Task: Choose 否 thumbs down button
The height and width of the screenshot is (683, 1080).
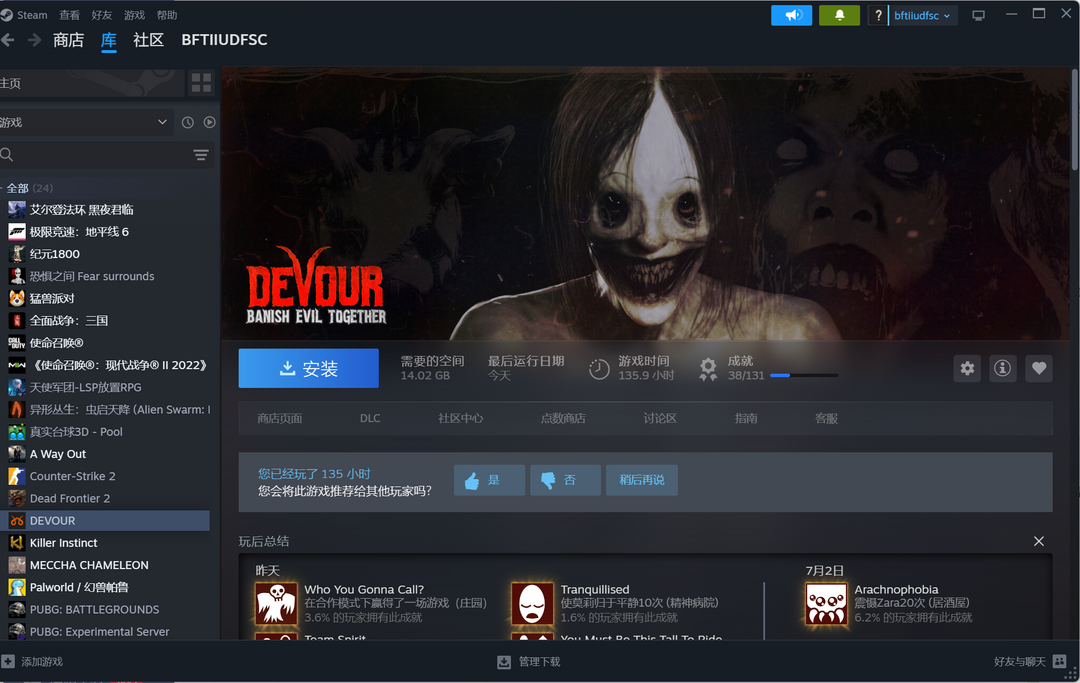Action: [x=565, y=480]
